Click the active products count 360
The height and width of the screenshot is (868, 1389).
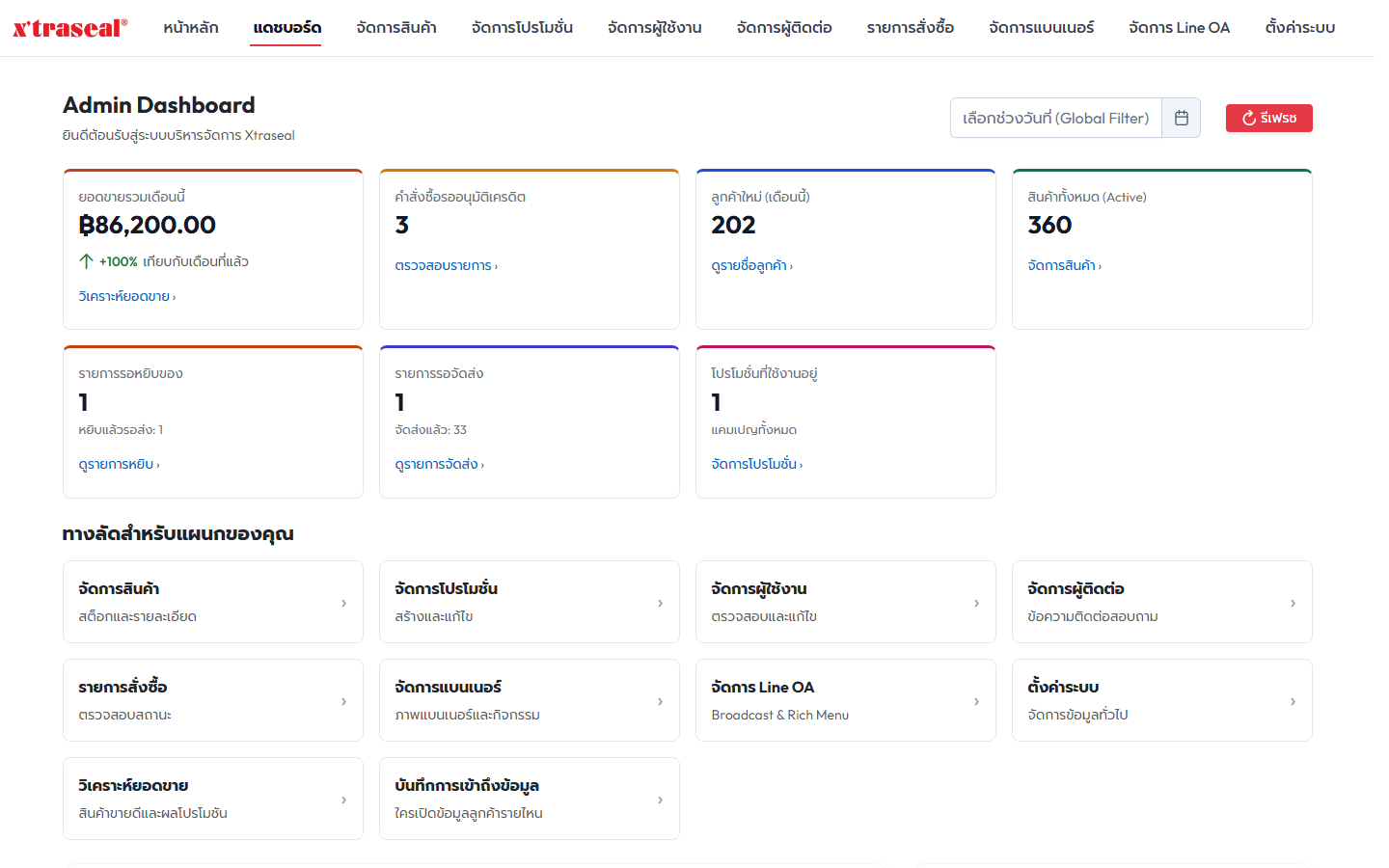1049,225
